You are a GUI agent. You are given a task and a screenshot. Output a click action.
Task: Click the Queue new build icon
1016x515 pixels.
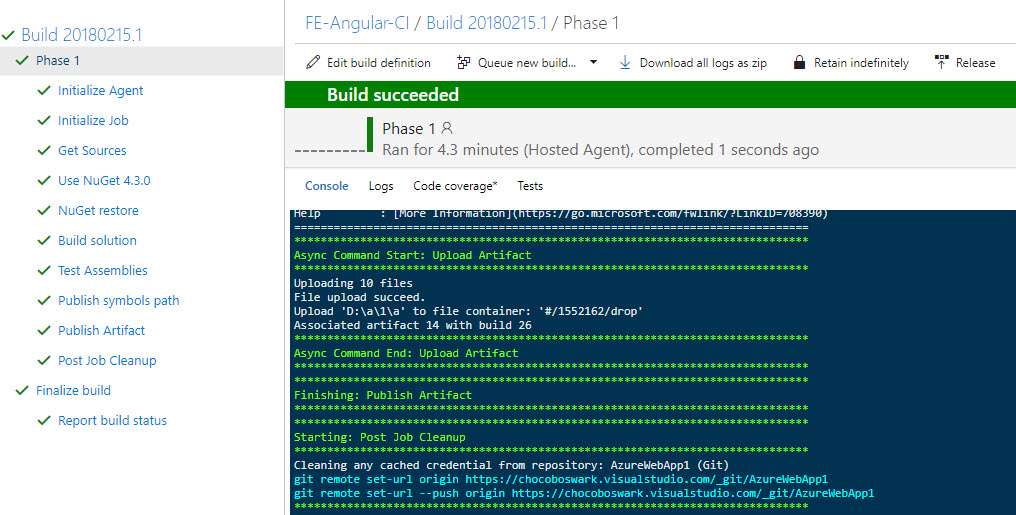463,63
